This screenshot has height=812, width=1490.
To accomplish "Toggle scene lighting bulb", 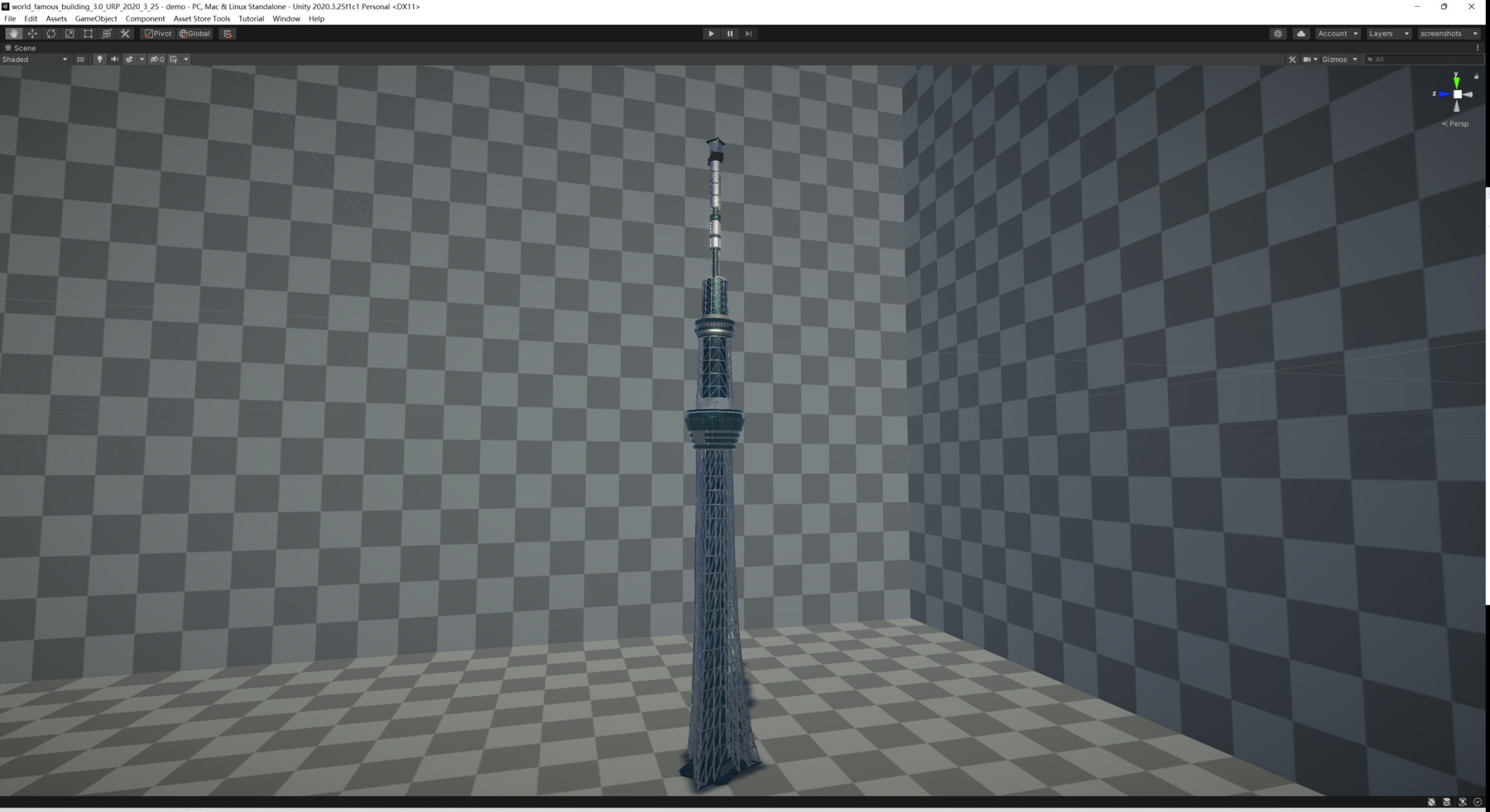I will 99,60.
